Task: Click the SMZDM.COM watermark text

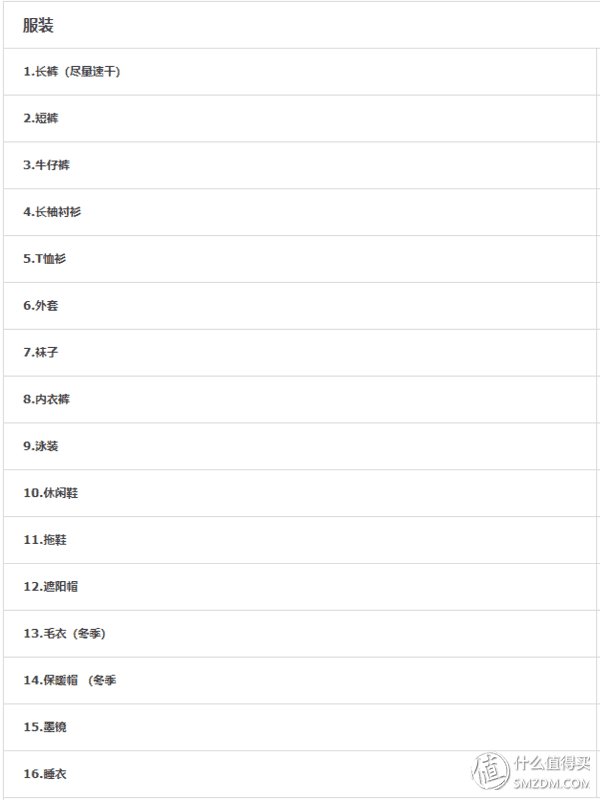Action: pos(552,784)
